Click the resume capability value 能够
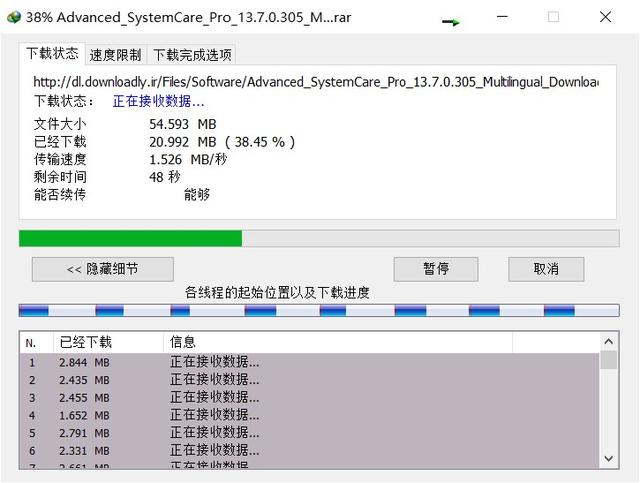 pos(197,195)
